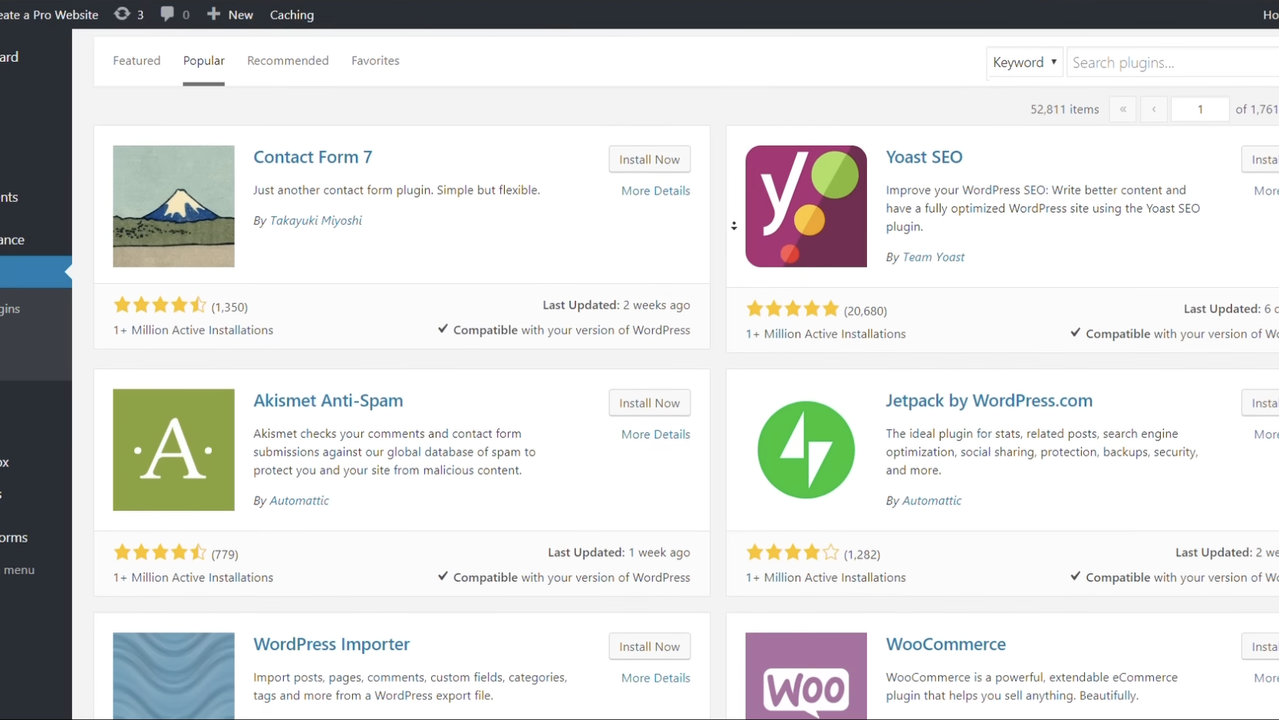Install Now the Contact Form 7 plugin
This screenshot has height=720, width=1279.
click(649, 160)
